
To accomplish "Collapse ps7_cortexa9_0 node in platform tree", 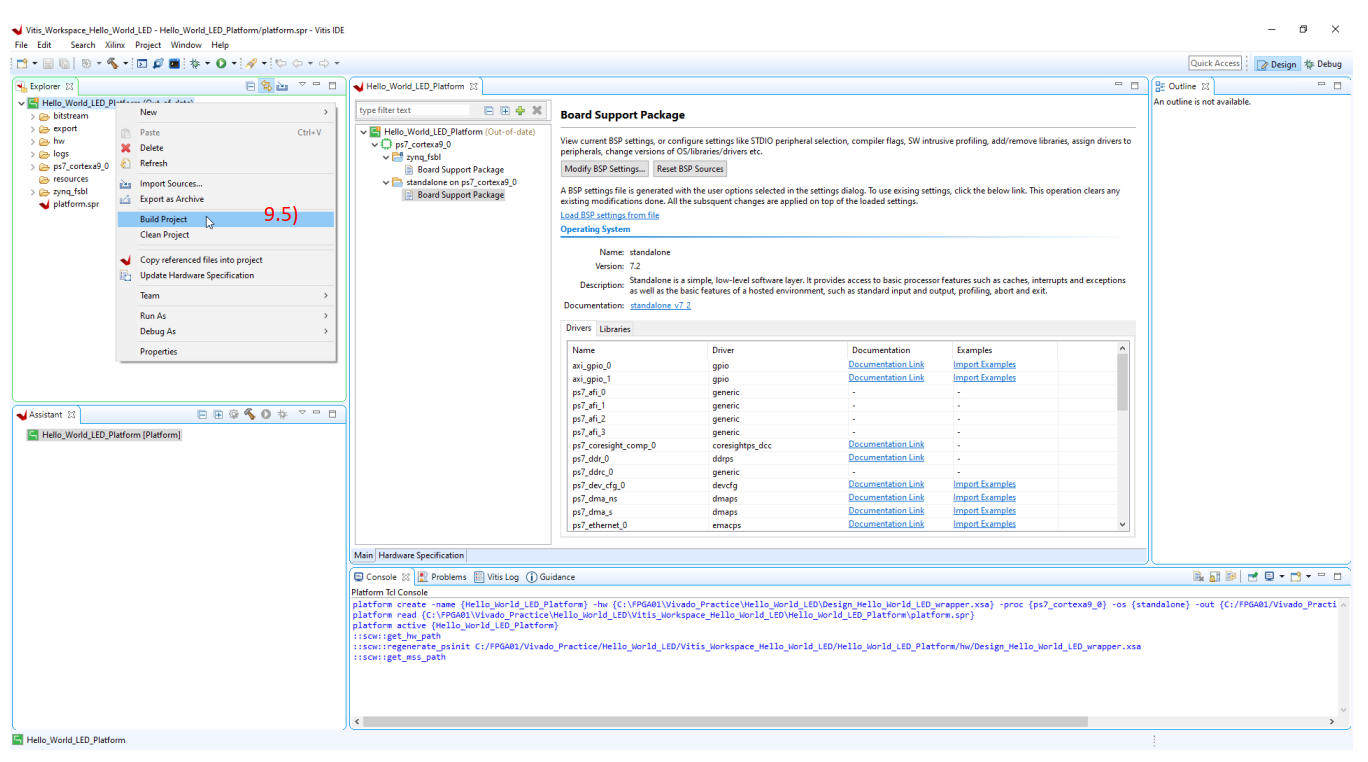I will 375,144.
